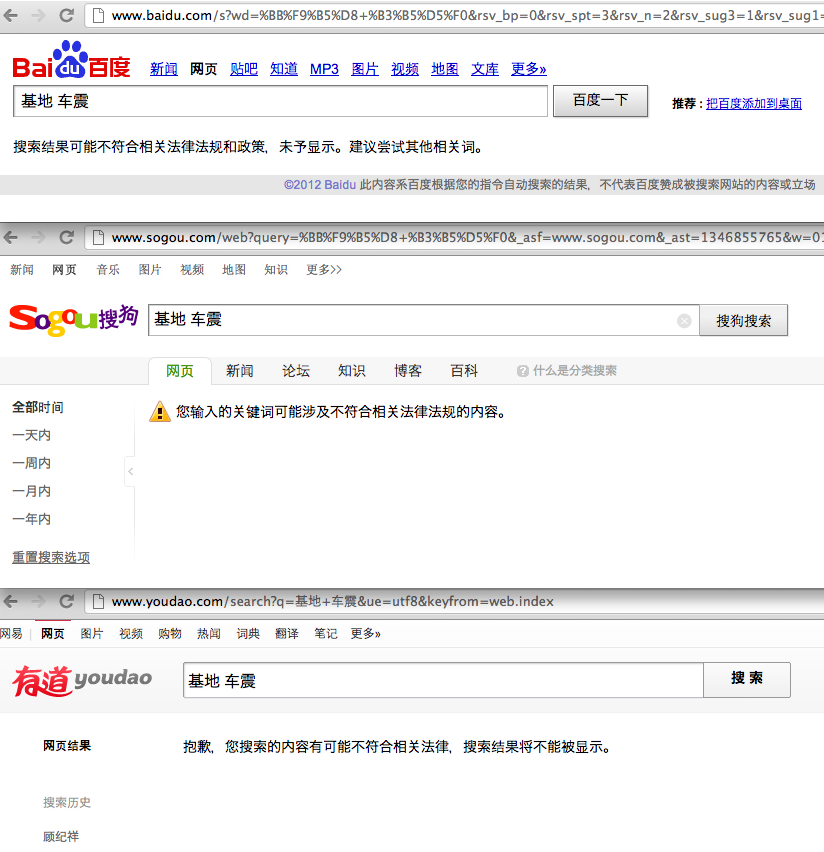Click 把百度添加到桌面 link
This screenshot has height=852, width=824.
(754, 103)
